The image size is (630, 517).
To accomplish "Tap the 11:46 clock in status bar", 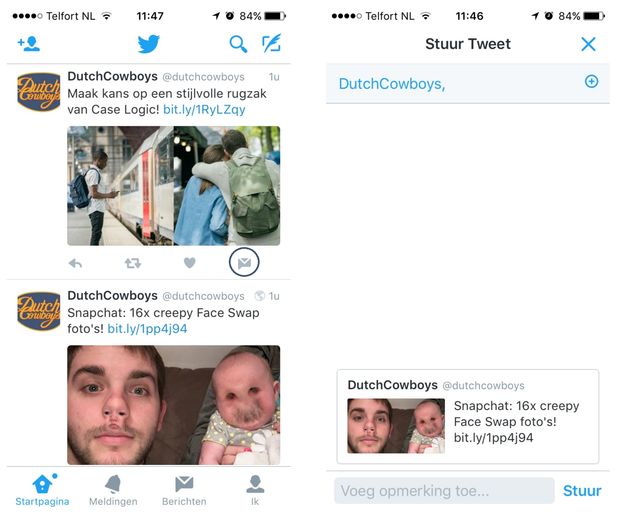I will click(469, 16).
